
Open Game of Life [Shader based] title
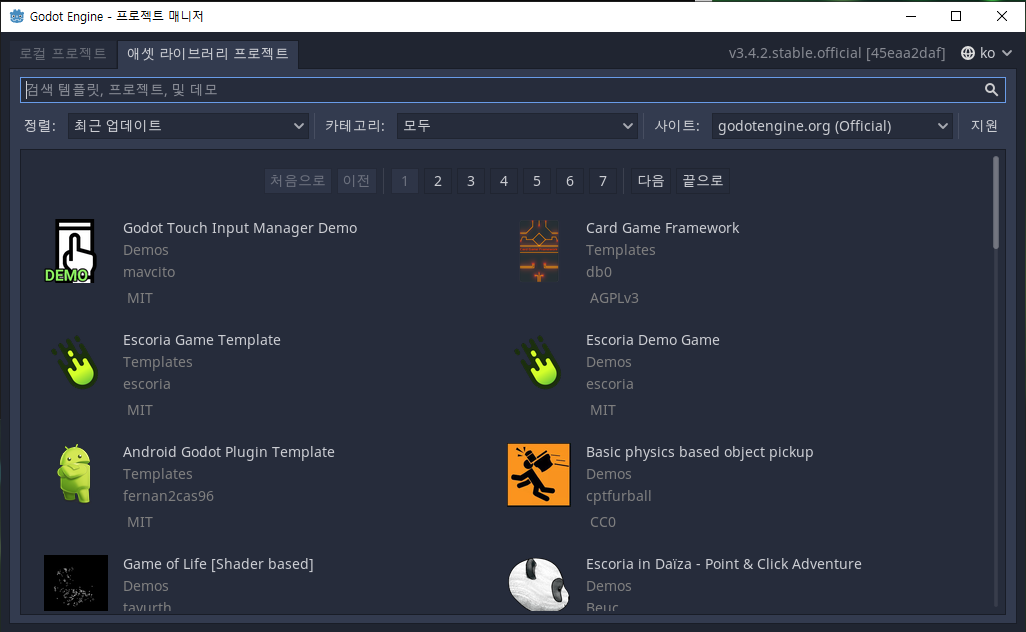click(x=218, y=564)
